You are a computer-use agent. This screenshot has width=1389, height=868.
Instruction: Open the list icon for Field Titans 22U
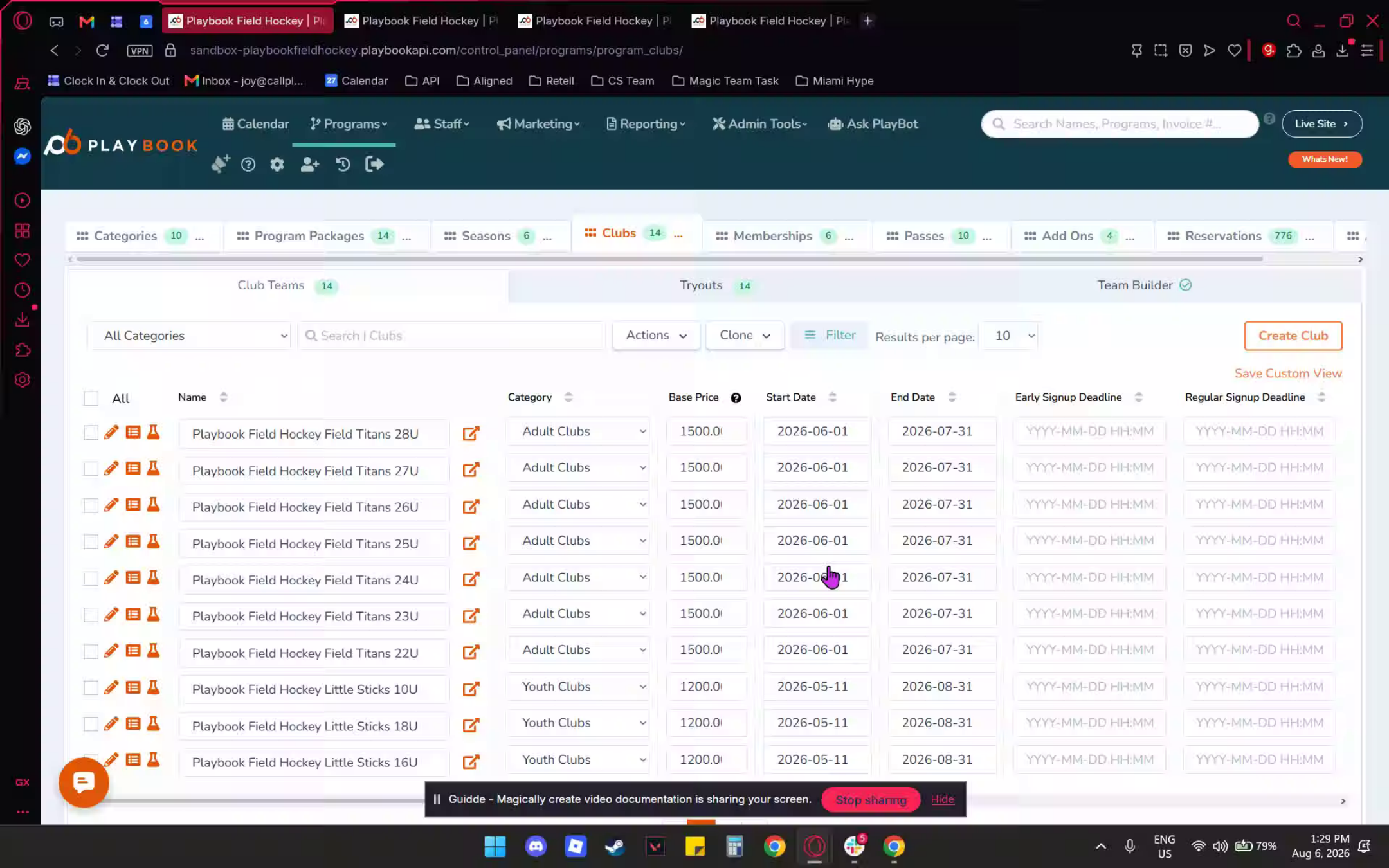[x=133, y=651]
